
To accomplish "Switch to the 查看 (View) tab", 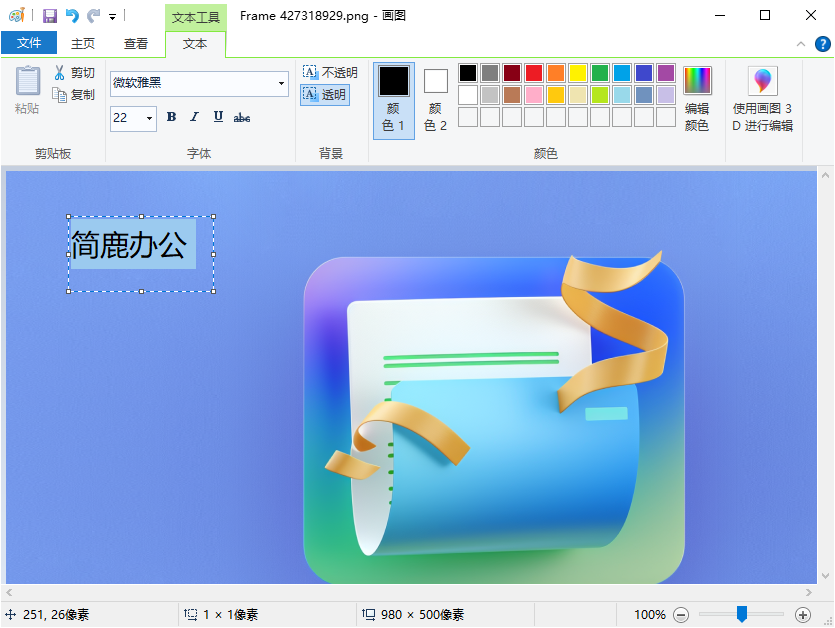I will (x=136, y=43).
